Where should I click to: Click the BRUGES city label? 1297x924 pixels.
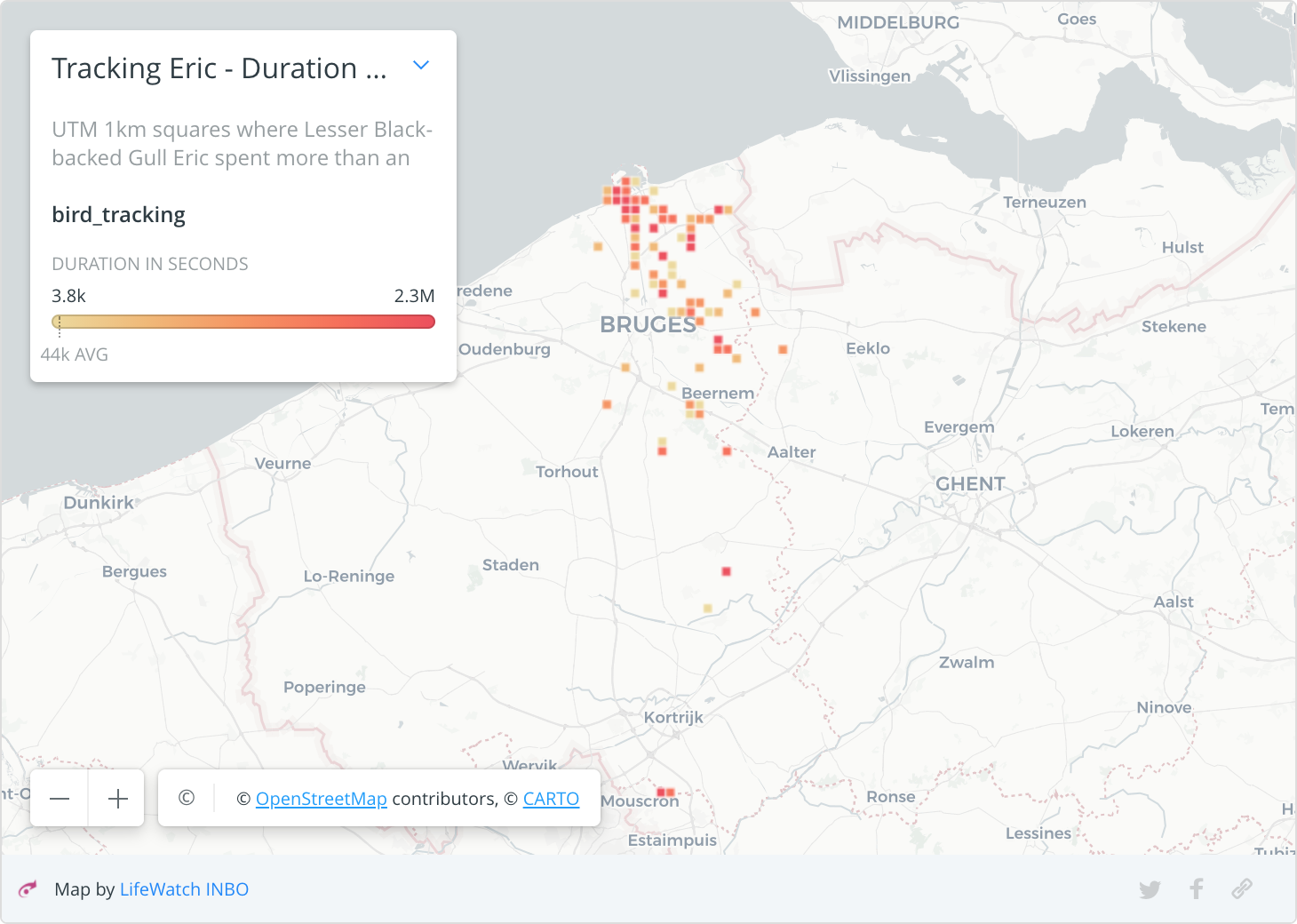tap(648, 325)
